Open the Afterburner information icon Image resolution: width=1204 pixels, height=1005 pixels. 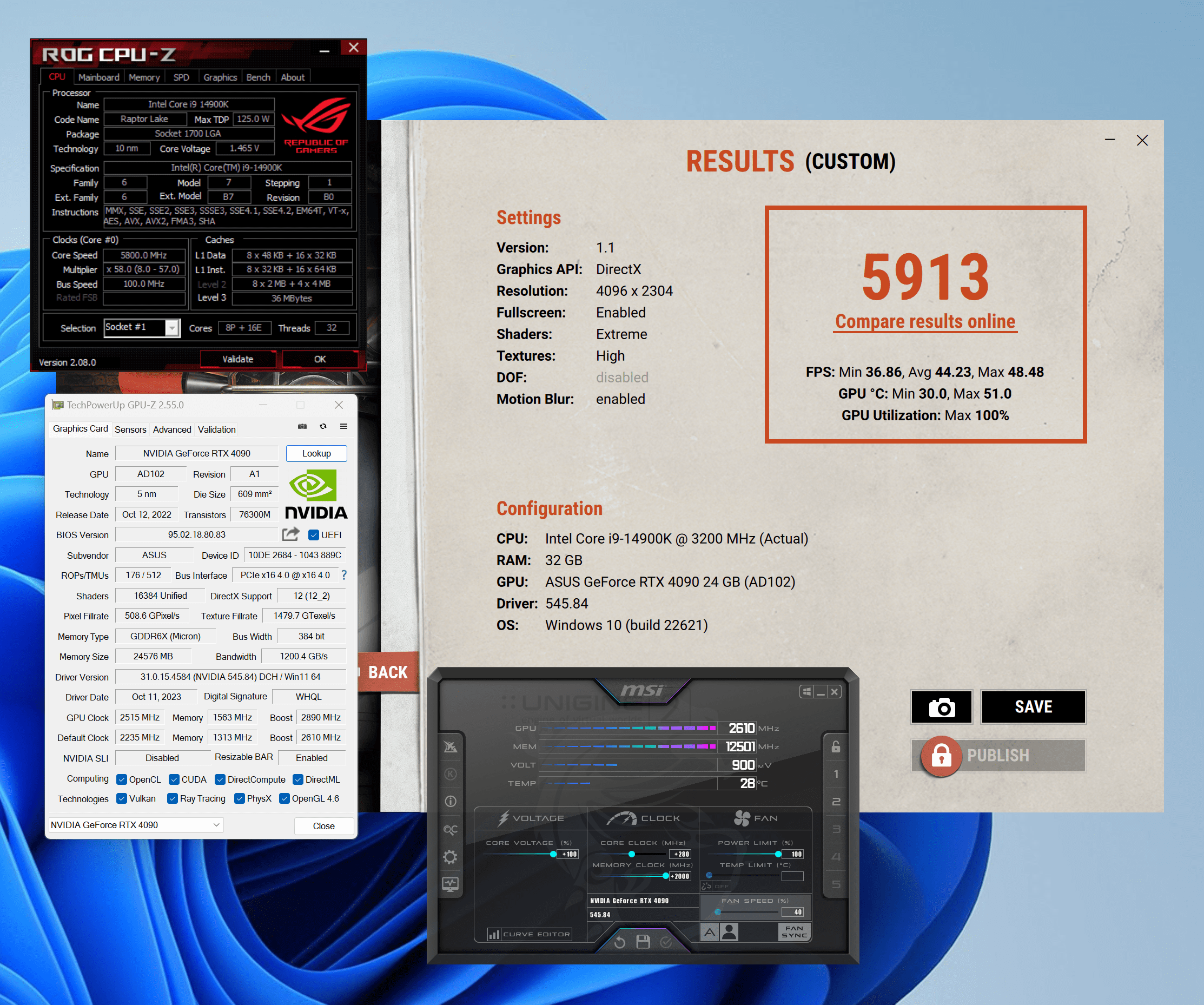[x=451, y=802]
